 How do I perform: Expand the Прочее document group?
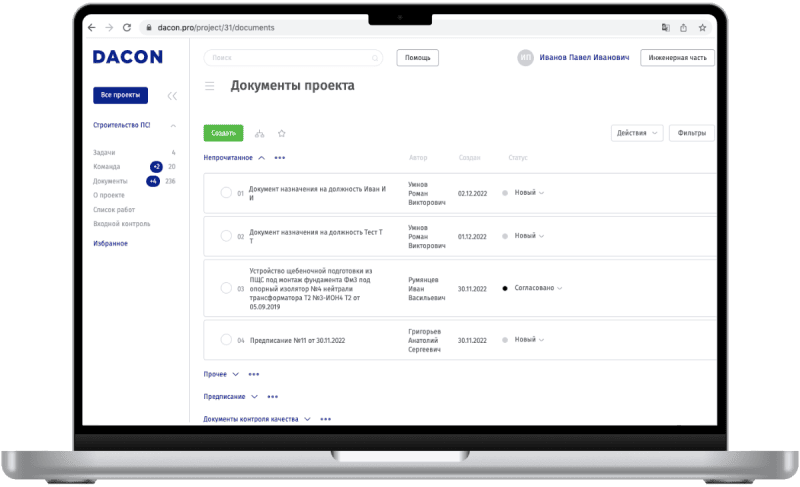click(x=235, y=374)
